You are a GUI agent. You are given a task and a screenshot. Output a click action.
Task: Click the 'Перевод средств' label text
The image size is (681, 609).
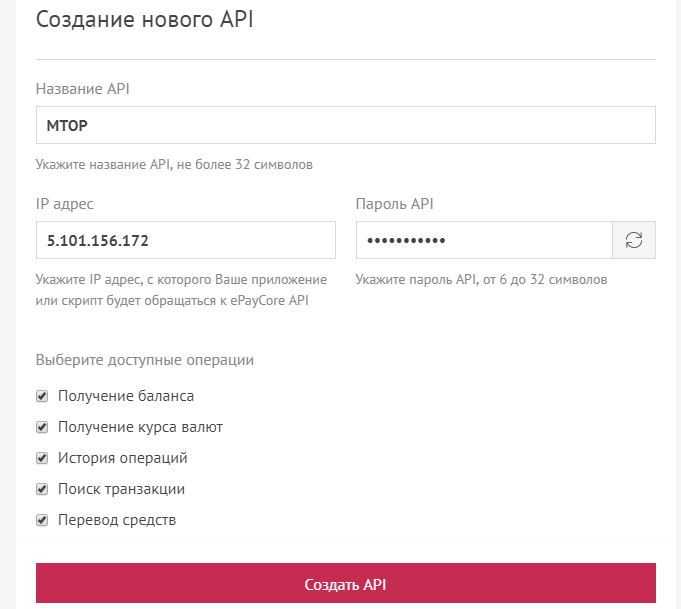coord(117,520)
